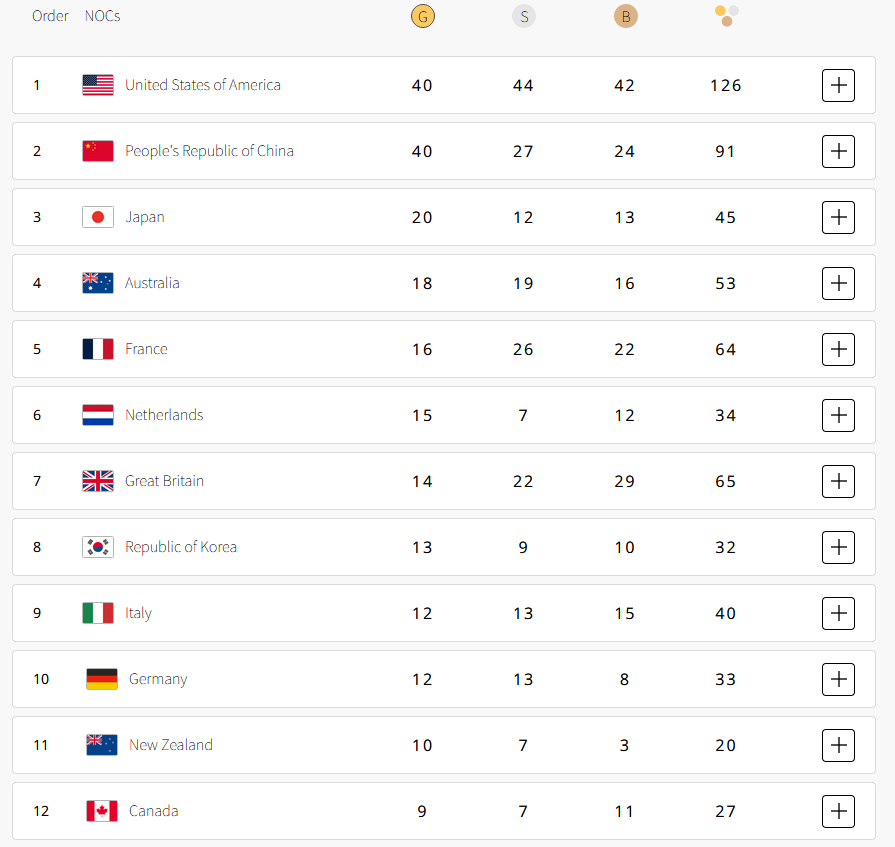Viewport: 895px width, 847px height.
Task: Expand People's Republic of China medal details
Action: 838,151
